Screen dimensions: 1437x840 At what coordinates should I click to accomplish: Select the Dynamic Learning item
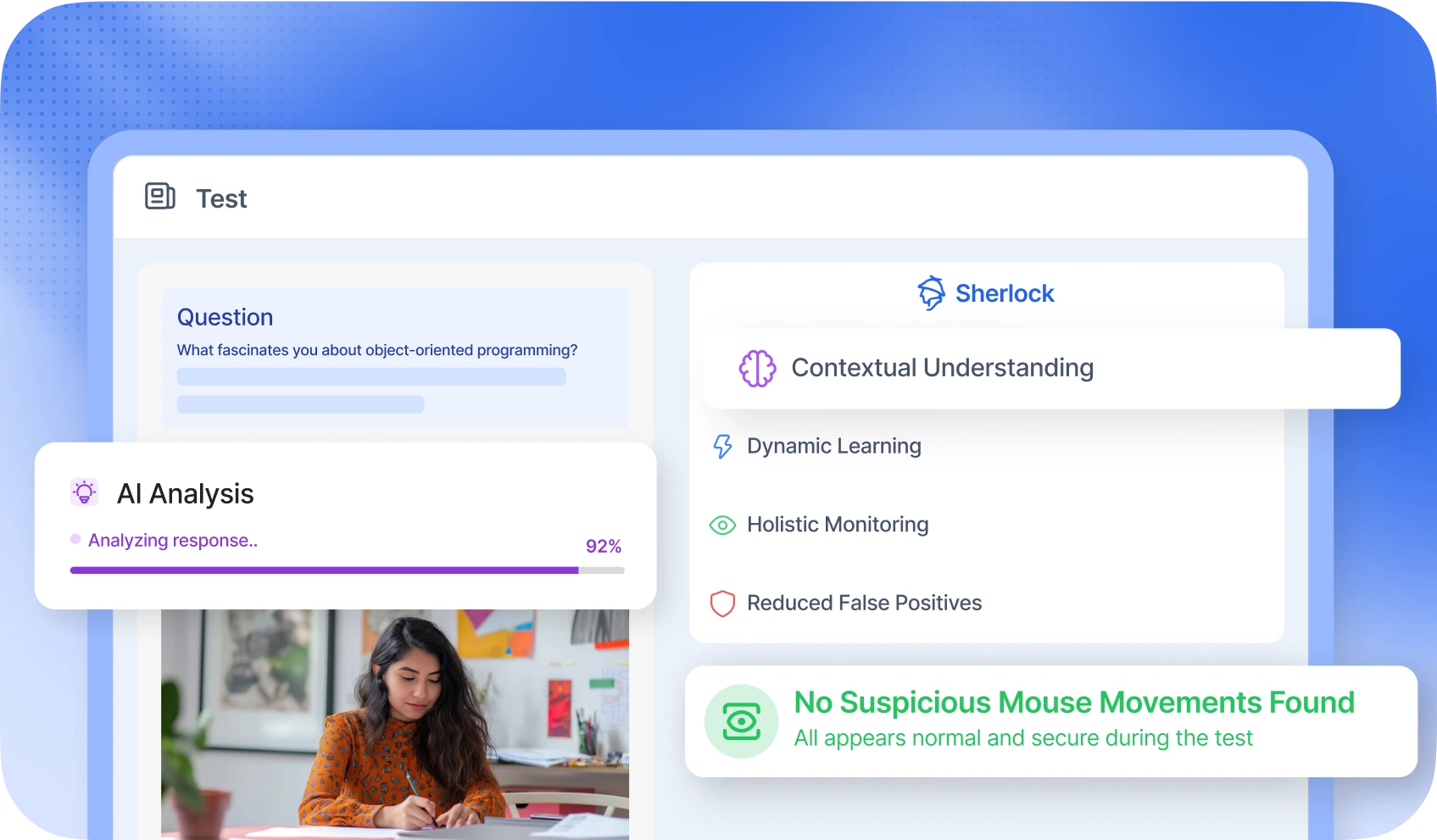pyautogui.click(x=816, y=447)
